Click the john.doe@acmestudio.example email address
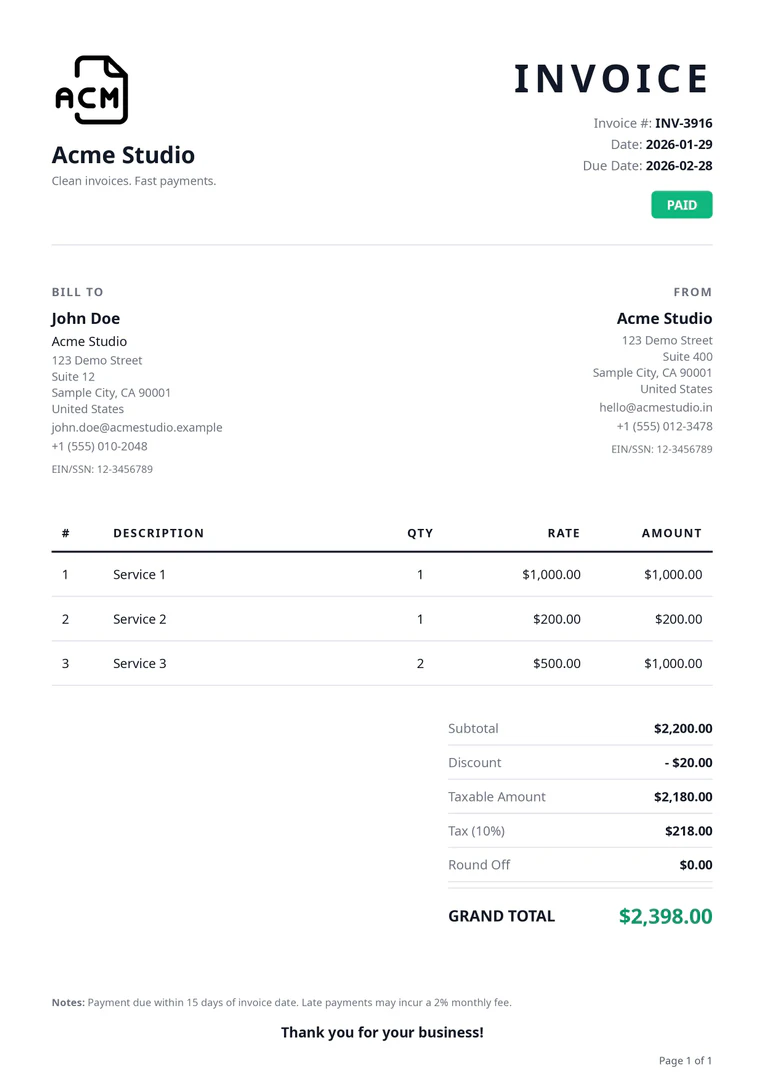This screenshot has height=1080, width=764. pos(137,427)
